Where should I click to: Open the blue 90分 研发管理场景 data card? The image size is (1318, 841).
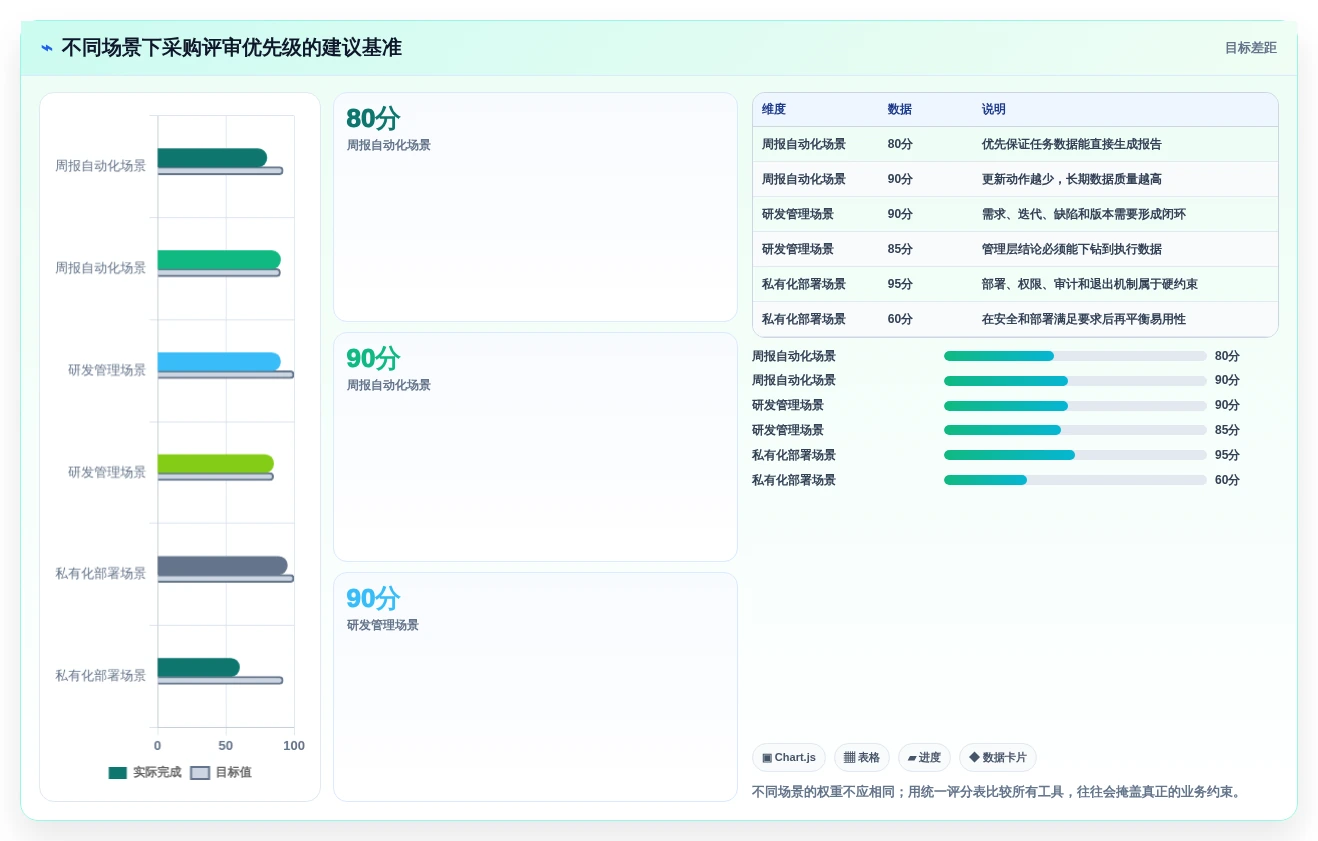[535, 687]
